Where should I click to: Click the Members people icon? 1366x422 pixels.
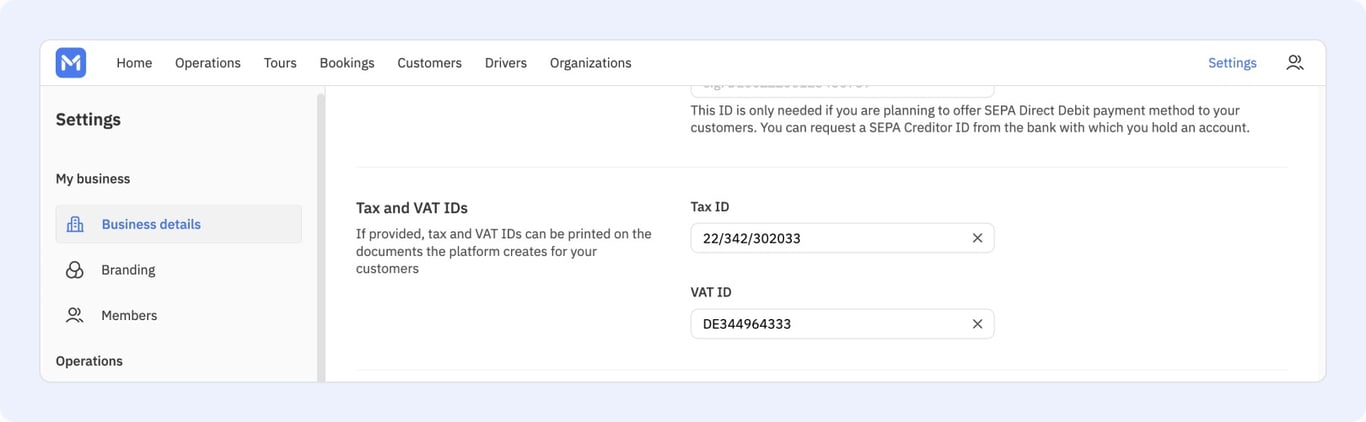click(x=75, y=315)
